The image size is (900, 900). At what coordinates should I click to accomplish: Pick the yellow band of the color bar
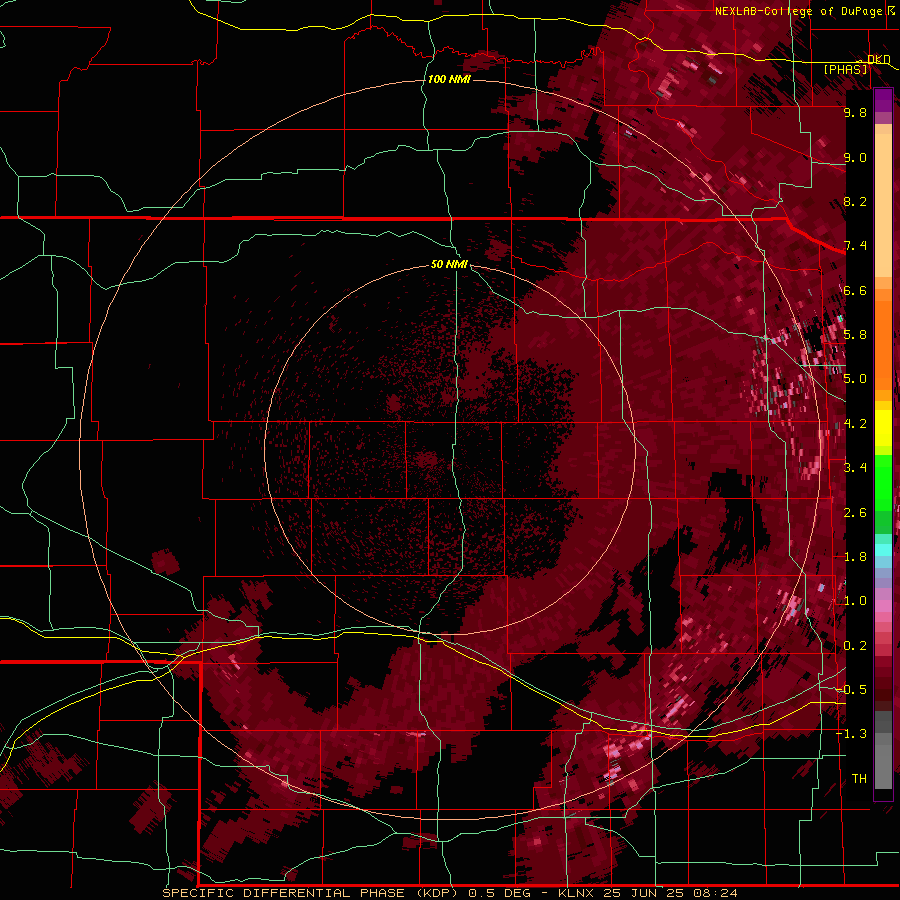pos(883,428)
